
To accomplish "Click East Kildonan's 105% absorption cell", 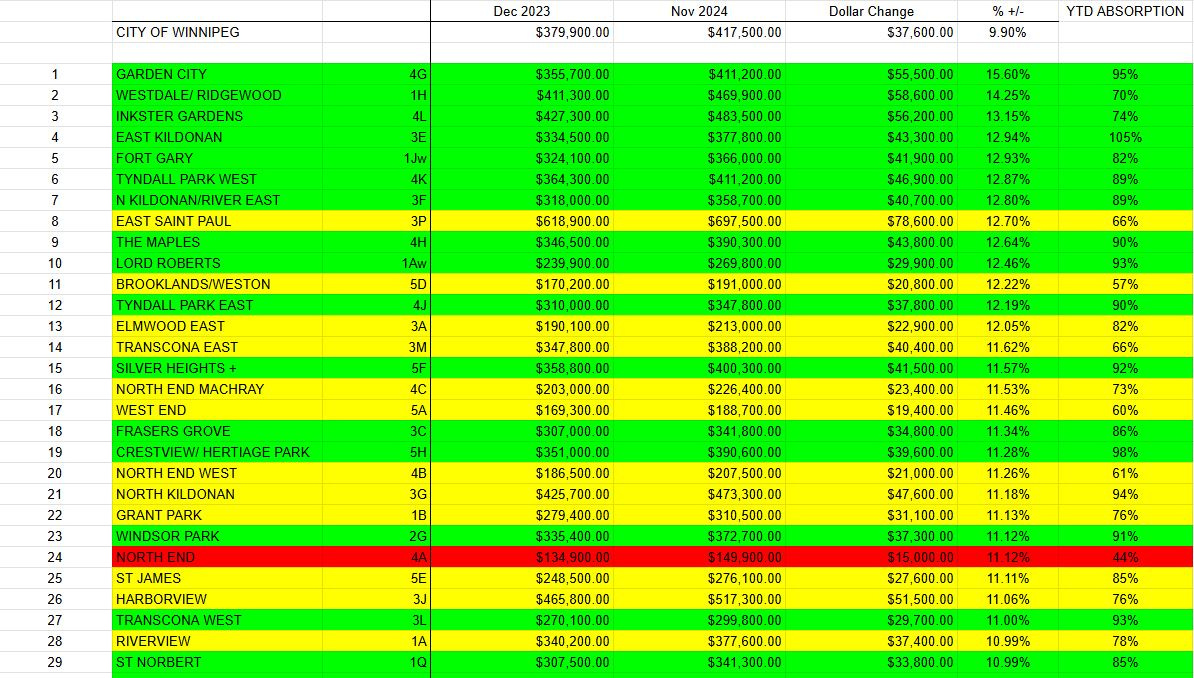I will [x=1125, y=137].
